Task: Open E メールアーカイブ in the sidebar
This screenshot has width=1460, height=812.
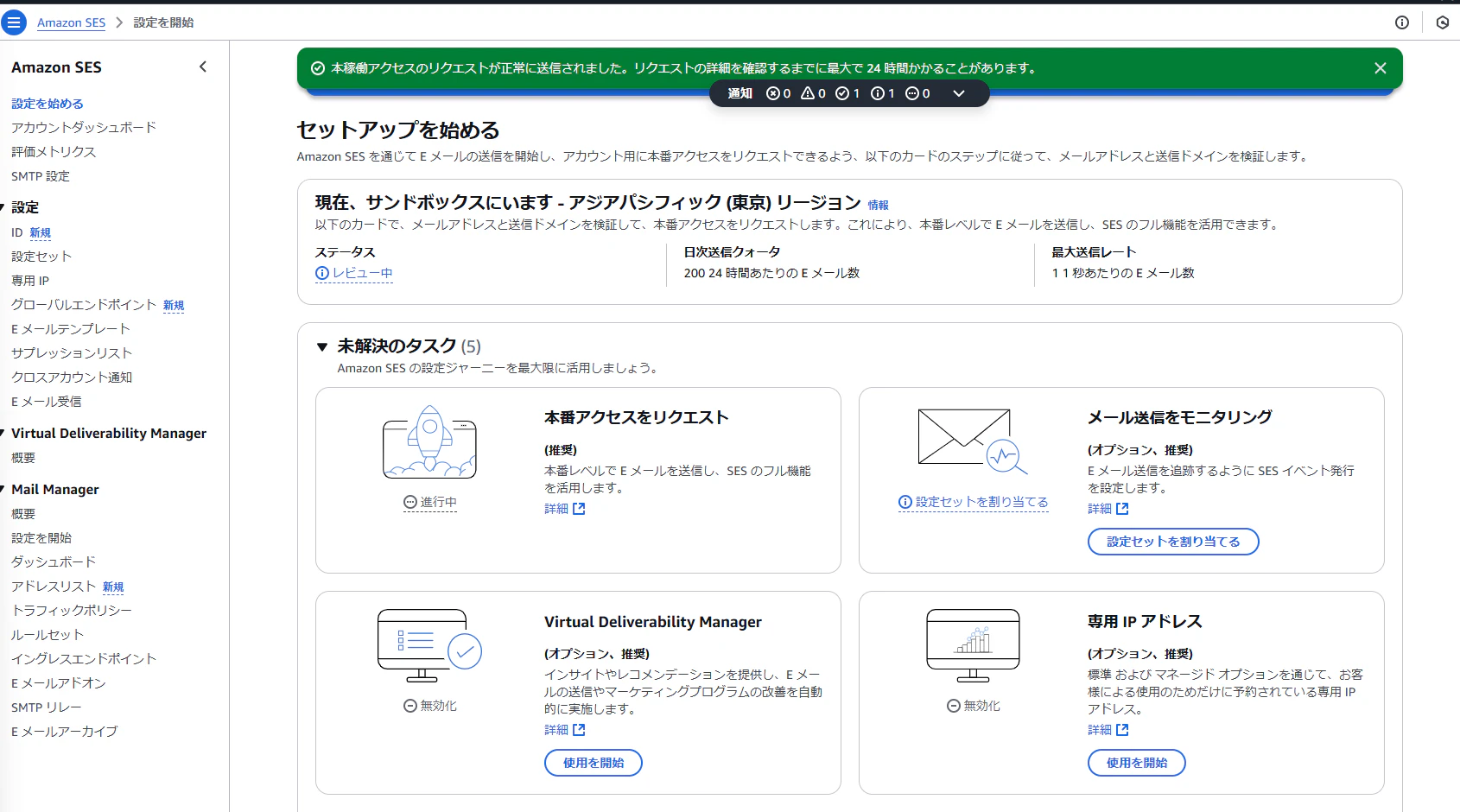Action: pos(65,732)
